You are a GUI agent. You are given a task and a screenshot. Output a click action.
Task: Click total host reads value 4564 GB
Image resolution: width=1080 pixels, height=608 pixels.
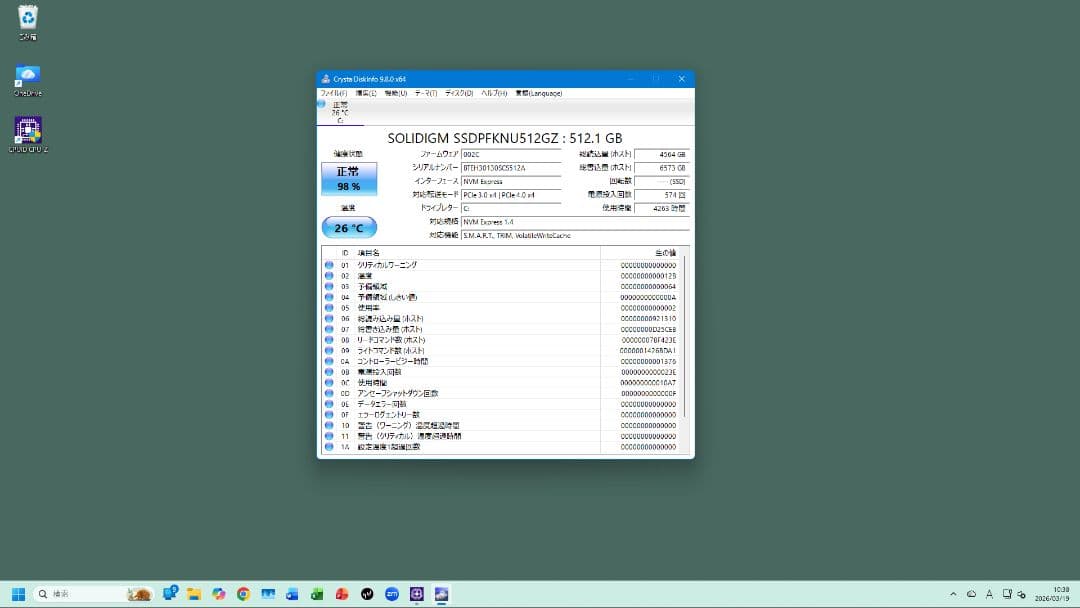pos(661,154)
